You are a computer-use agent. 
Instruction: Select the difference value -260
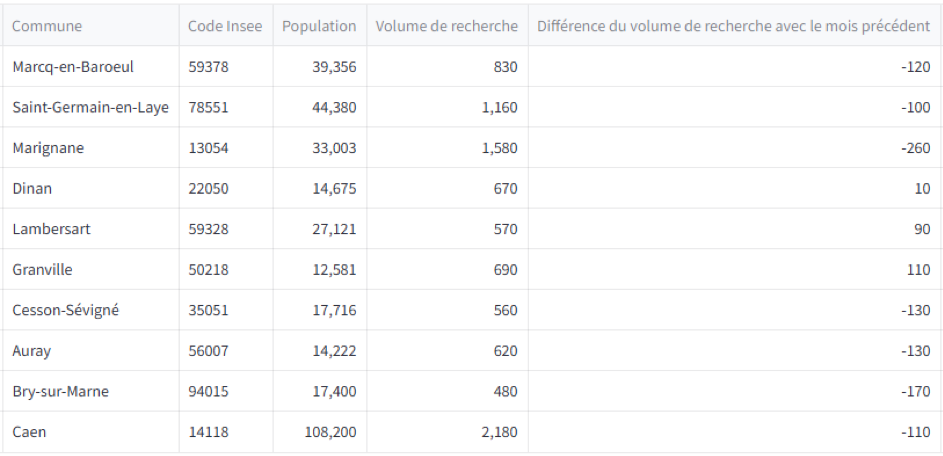pyautogui.click(x=914, y=148)
